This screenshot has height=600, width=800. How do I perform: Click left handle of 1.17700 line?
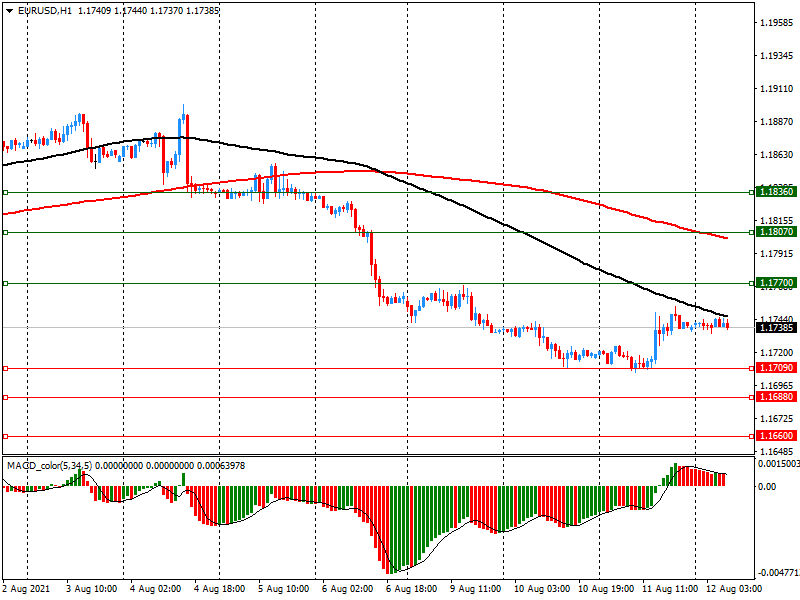click(6, 283)
